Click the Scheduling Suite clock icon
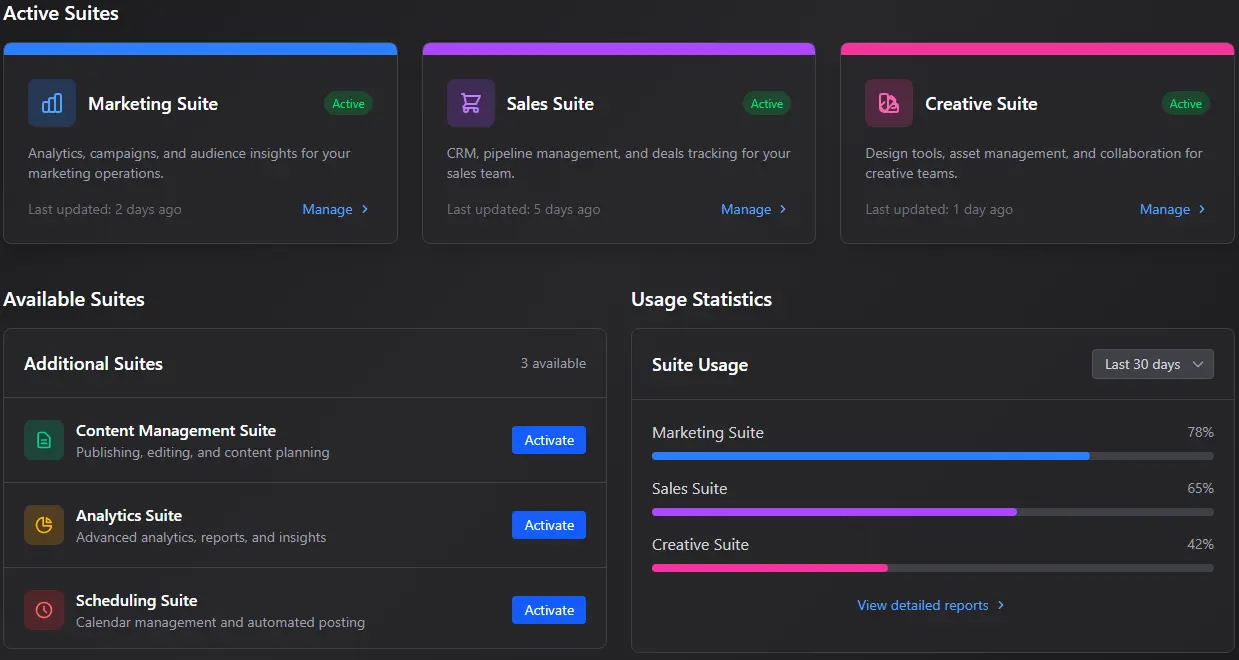 (x=44, y=610)
